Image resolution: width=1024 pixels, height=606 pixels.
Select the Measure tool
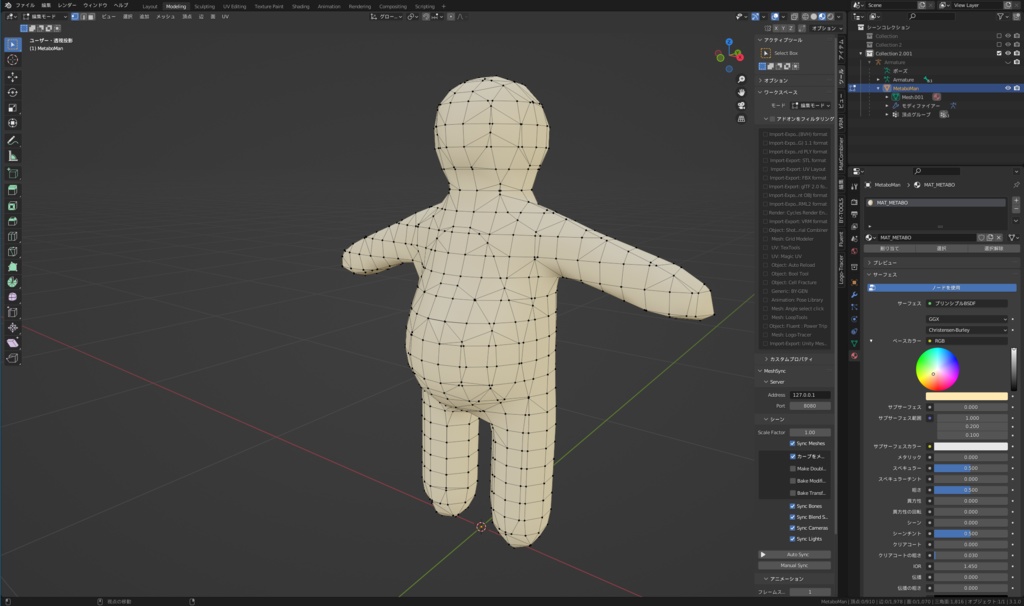tap(13, 156)
